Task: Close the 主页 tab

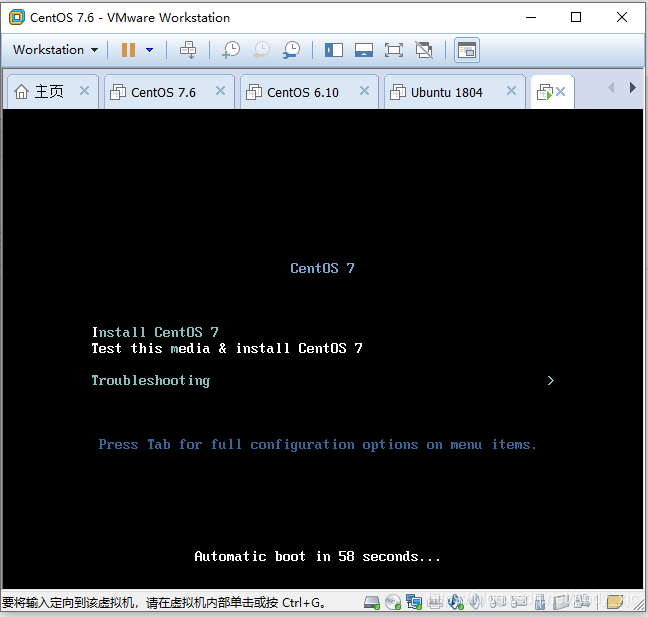Action: coord(84,91)
